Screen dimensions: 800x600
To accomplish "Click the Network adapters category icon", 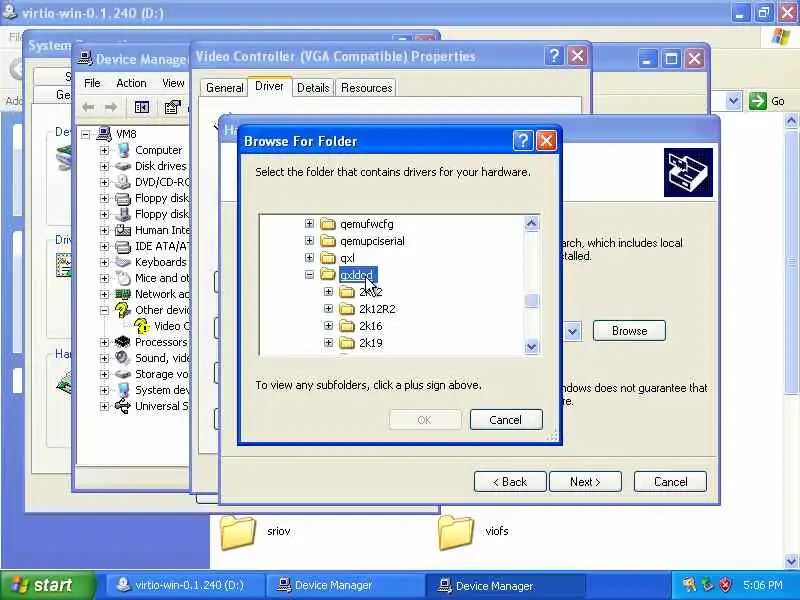I will (123, 294).
